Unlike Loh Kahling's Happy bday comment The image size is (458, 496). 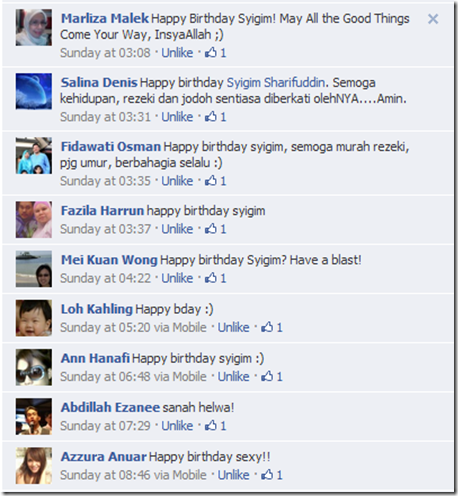point(233,327)
